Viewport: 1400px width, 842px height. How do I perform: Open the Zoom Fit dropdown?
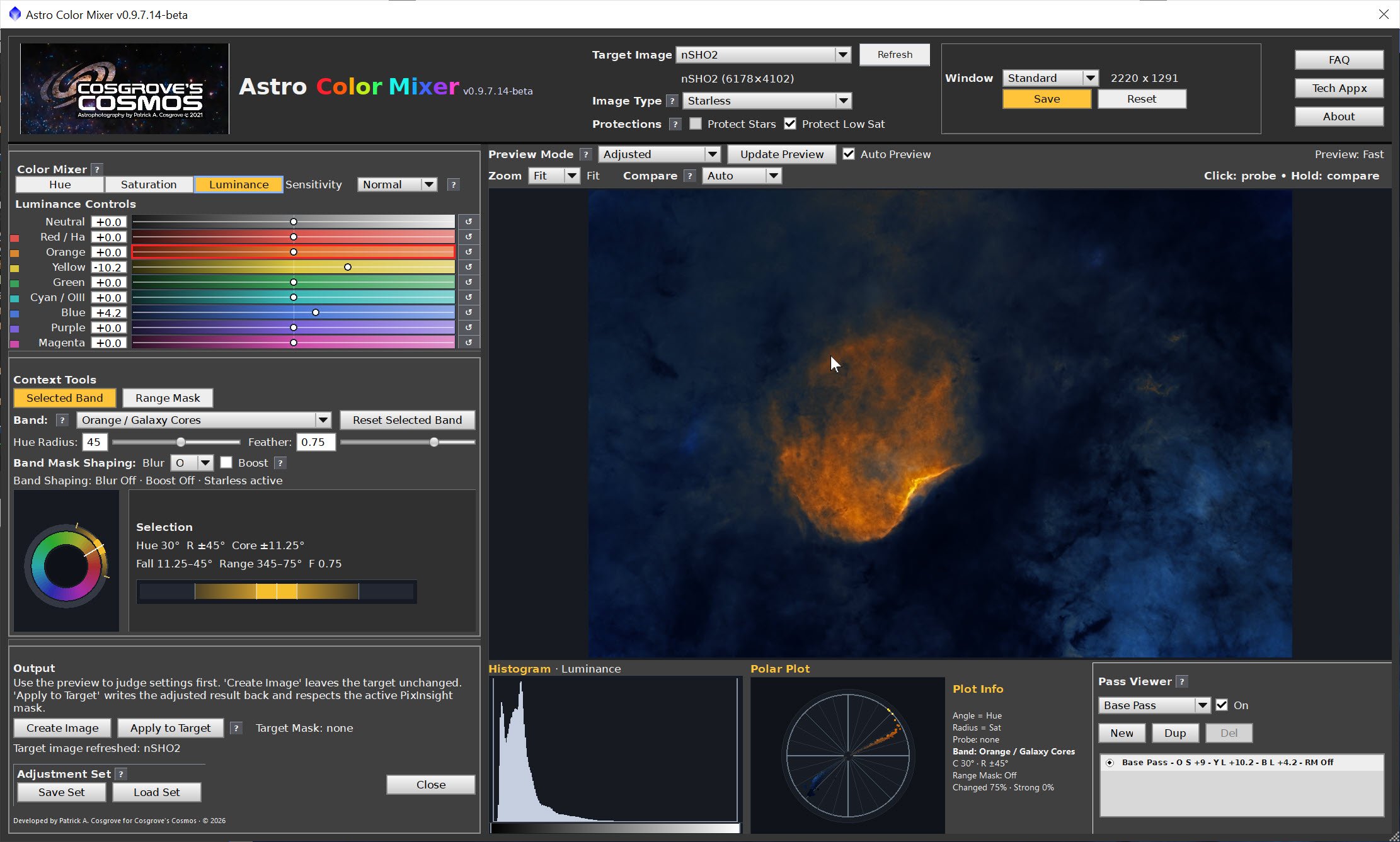tap(554, 176)
